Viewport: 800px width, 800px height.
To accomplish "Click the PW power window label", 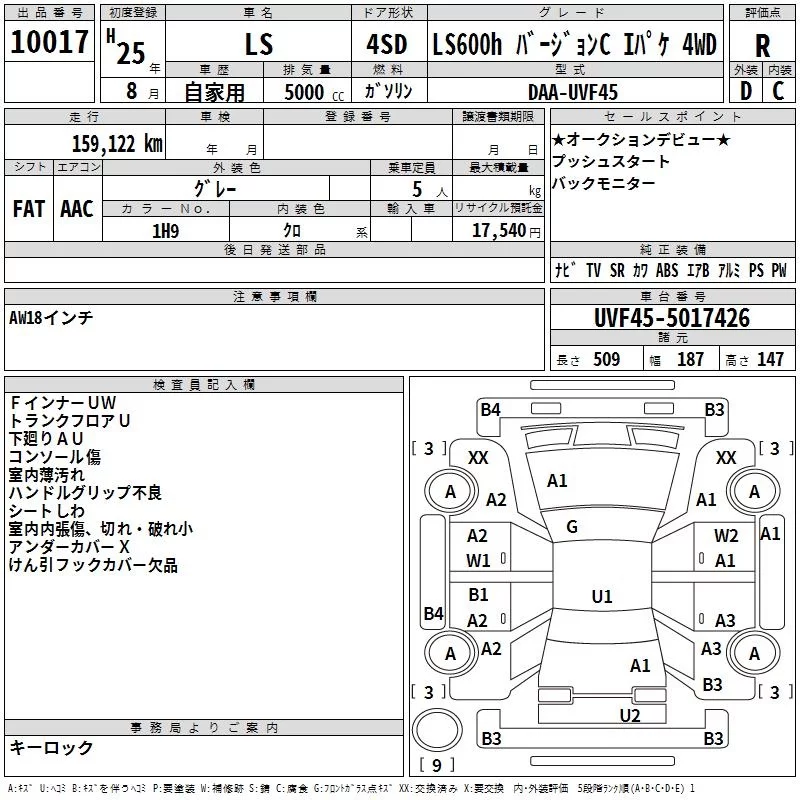I will pos(778,271).
